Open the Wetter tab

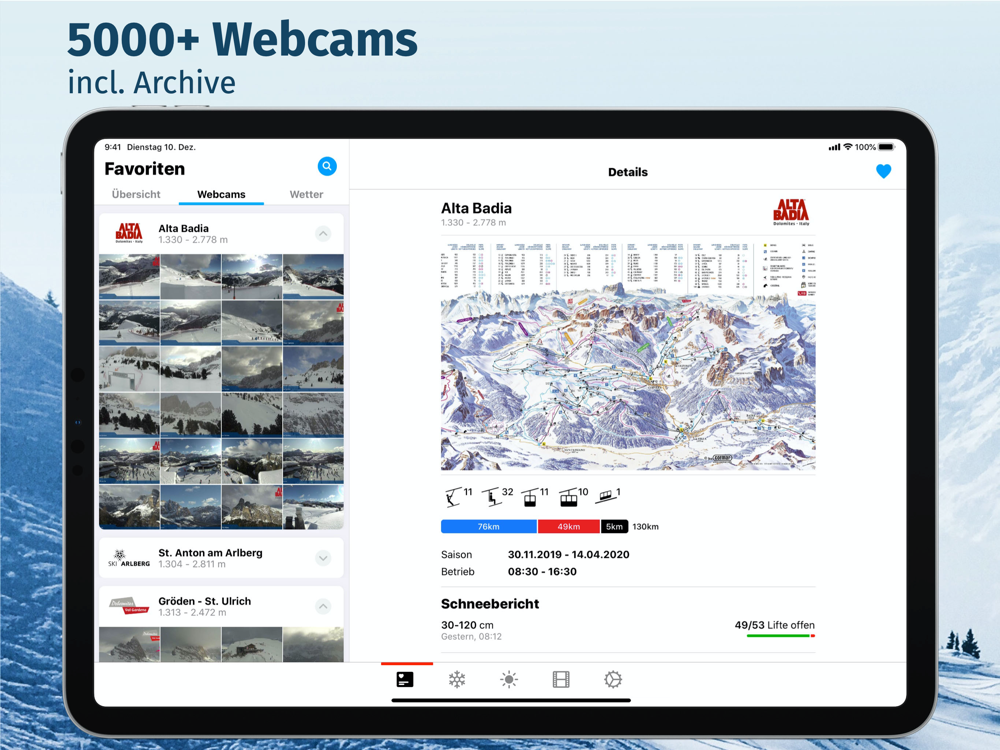pos(306,194)
